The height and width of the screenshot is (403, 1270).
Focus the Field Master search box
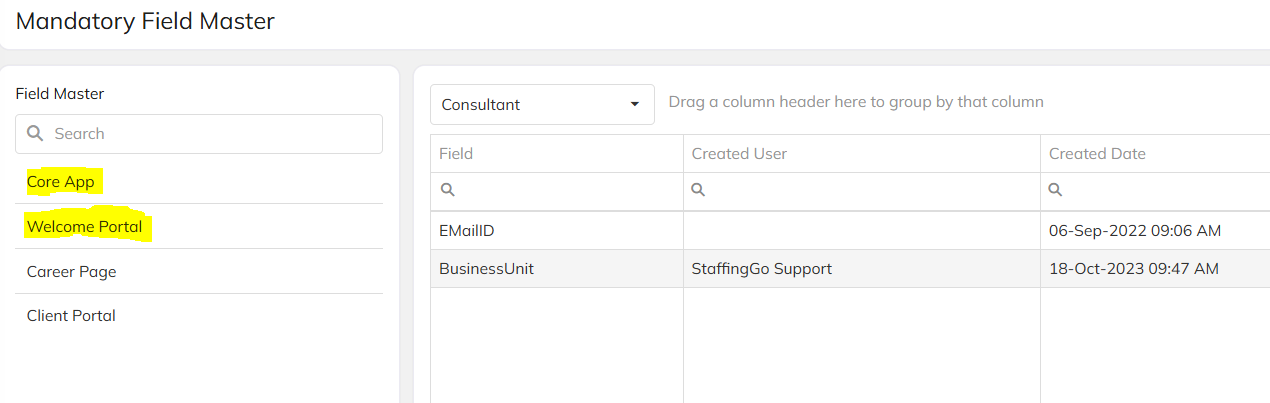click(199, 134)
